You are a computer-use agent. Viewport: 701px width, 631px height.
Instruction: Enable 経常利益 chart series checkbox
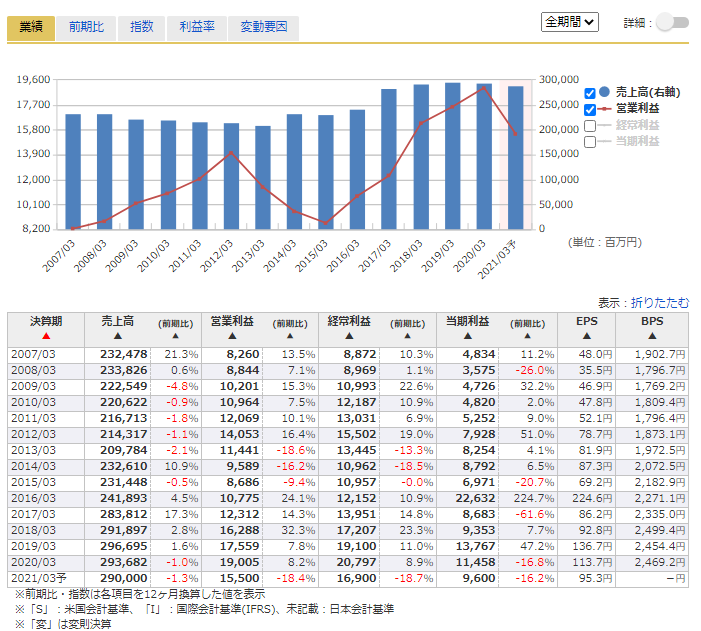tap(590, 126)
